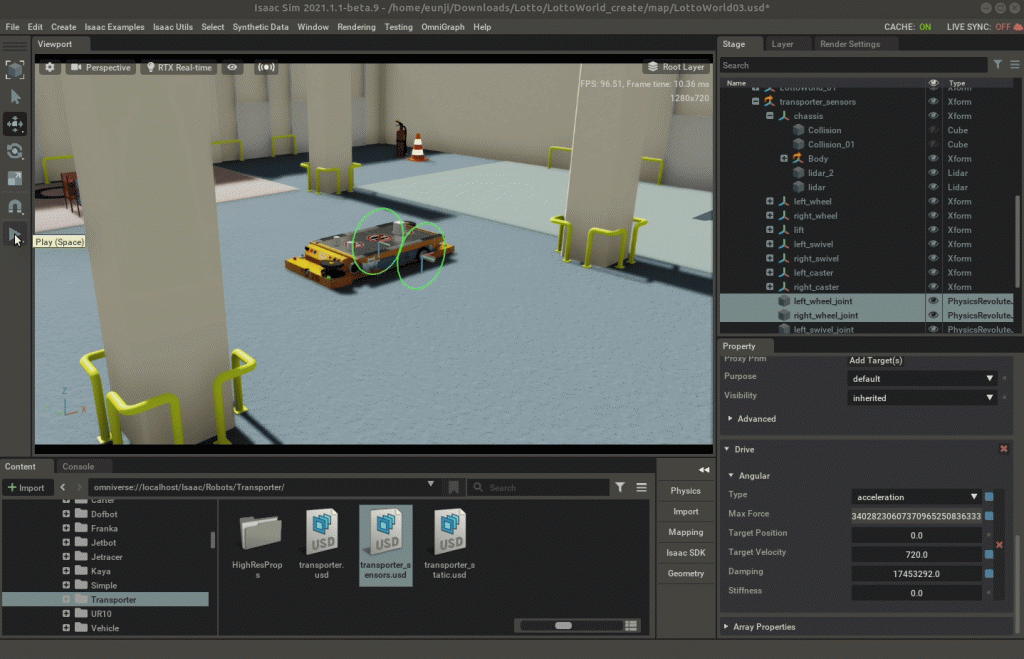Select the Move tool in left toolbar
Screen dimensions: 1024x659
click(x=15, y=124)
